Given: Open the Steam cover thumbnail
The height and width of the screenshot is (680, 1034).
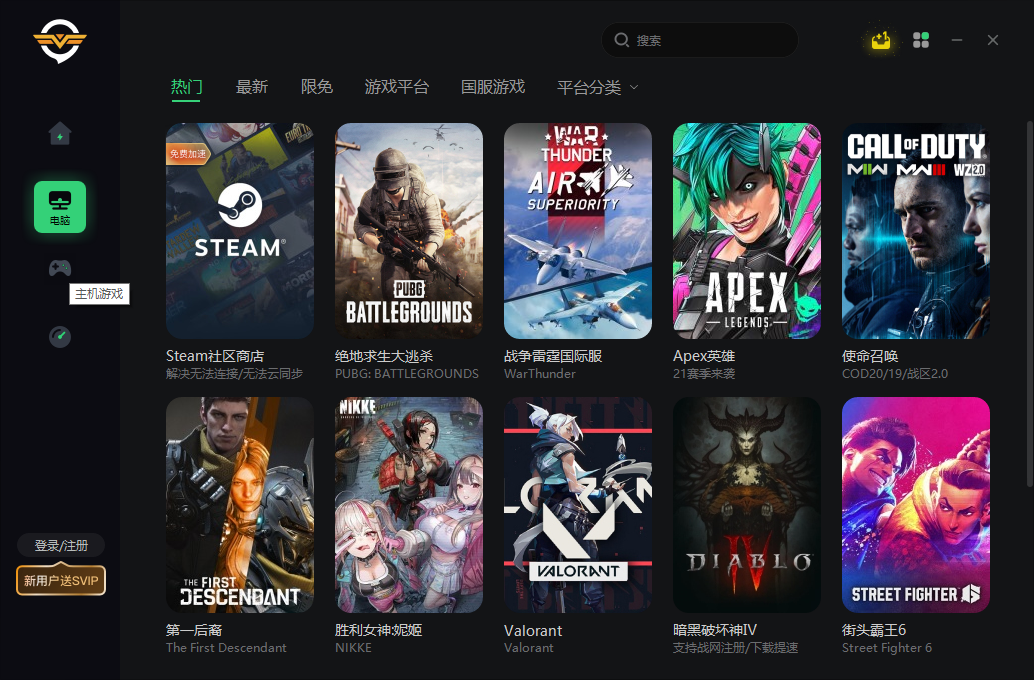Looking at the screenshot, I should (x=240, y=231).
